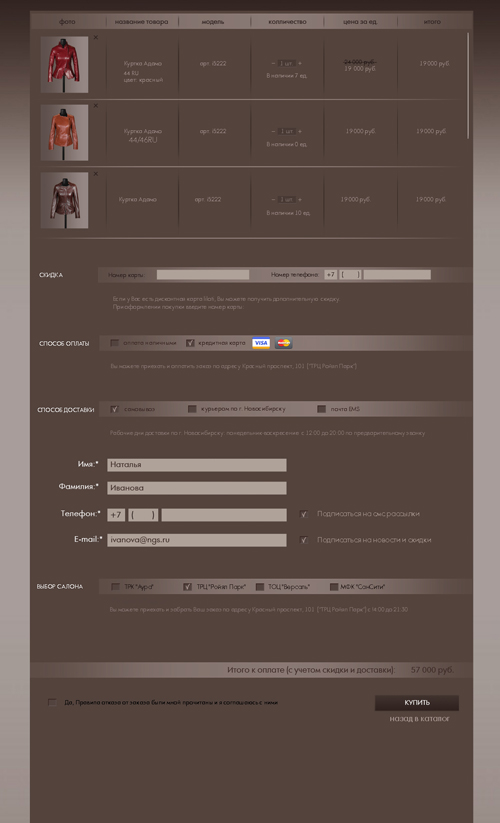Screen dimensions: 500x823
Task: Click the quantity box in the brown jacket row
Action: pos(286,199)
